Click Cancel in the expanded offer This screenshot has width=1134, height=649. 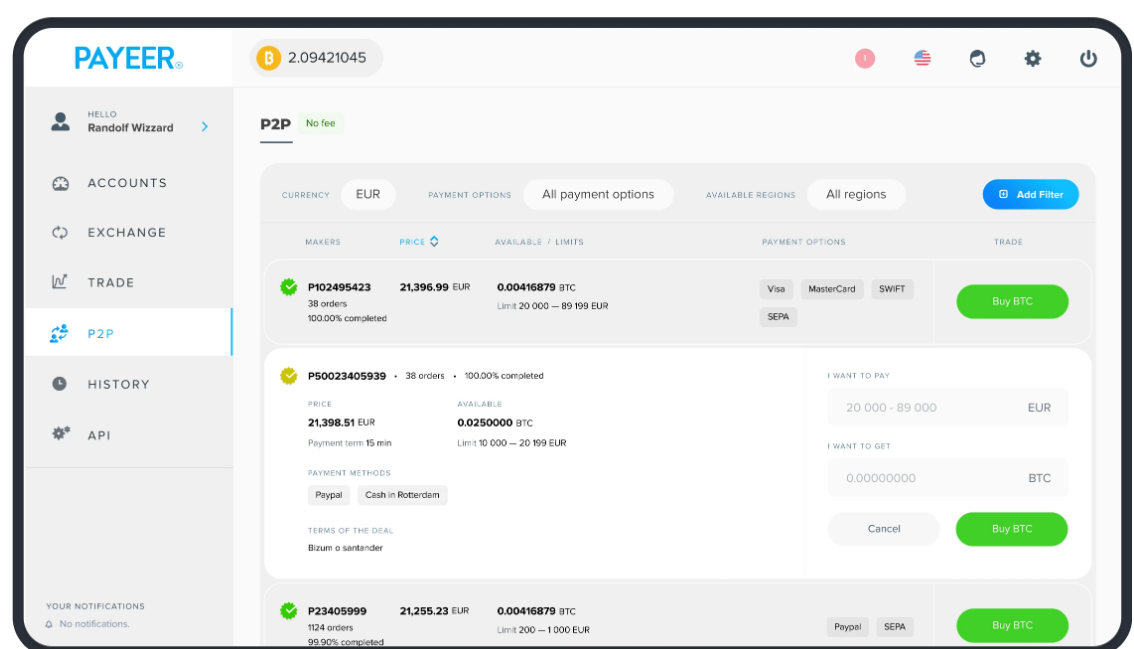tap(883, 529)
